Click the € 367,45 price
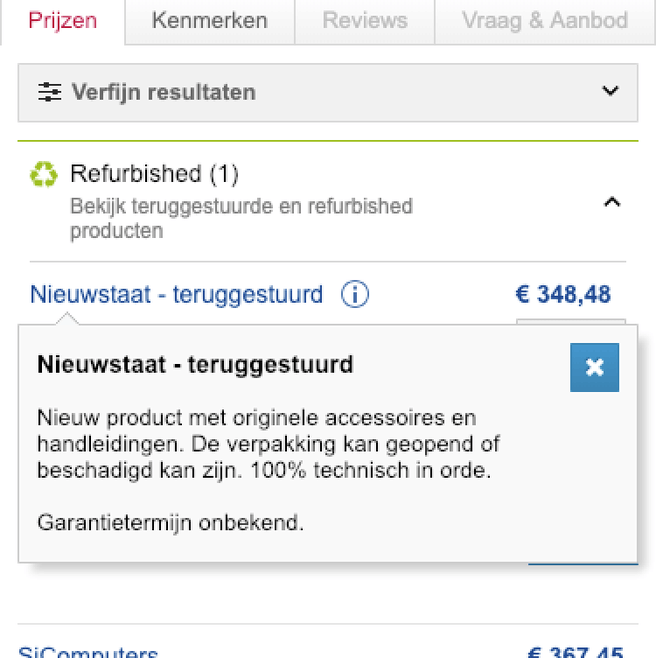This screenshot has height=658, width=656. click(575, 651)
